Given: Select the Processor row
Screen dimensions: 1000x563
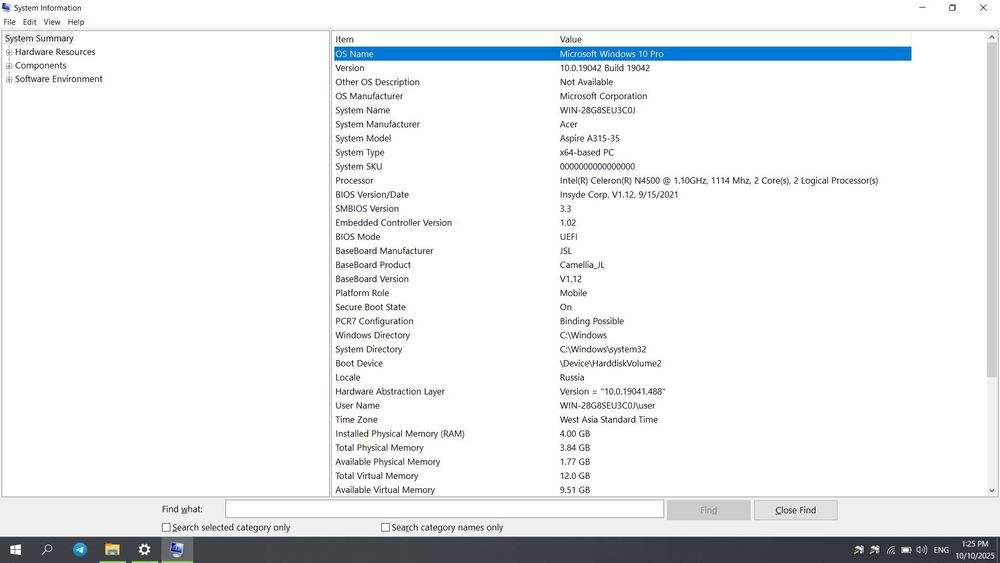Looking at the screenshot, I should [622, 180].
